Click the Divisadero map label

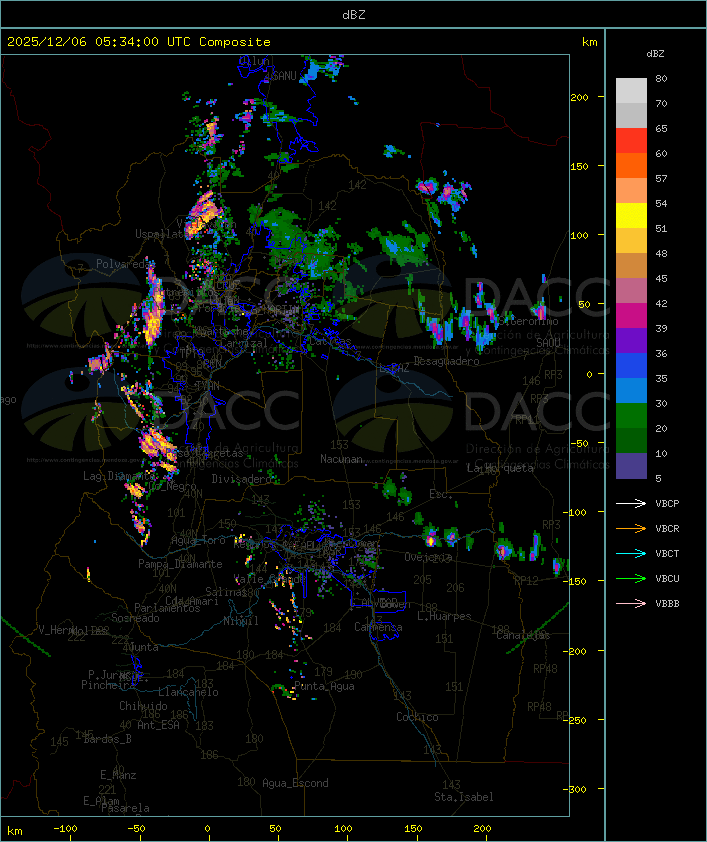(x=243, y=478)
